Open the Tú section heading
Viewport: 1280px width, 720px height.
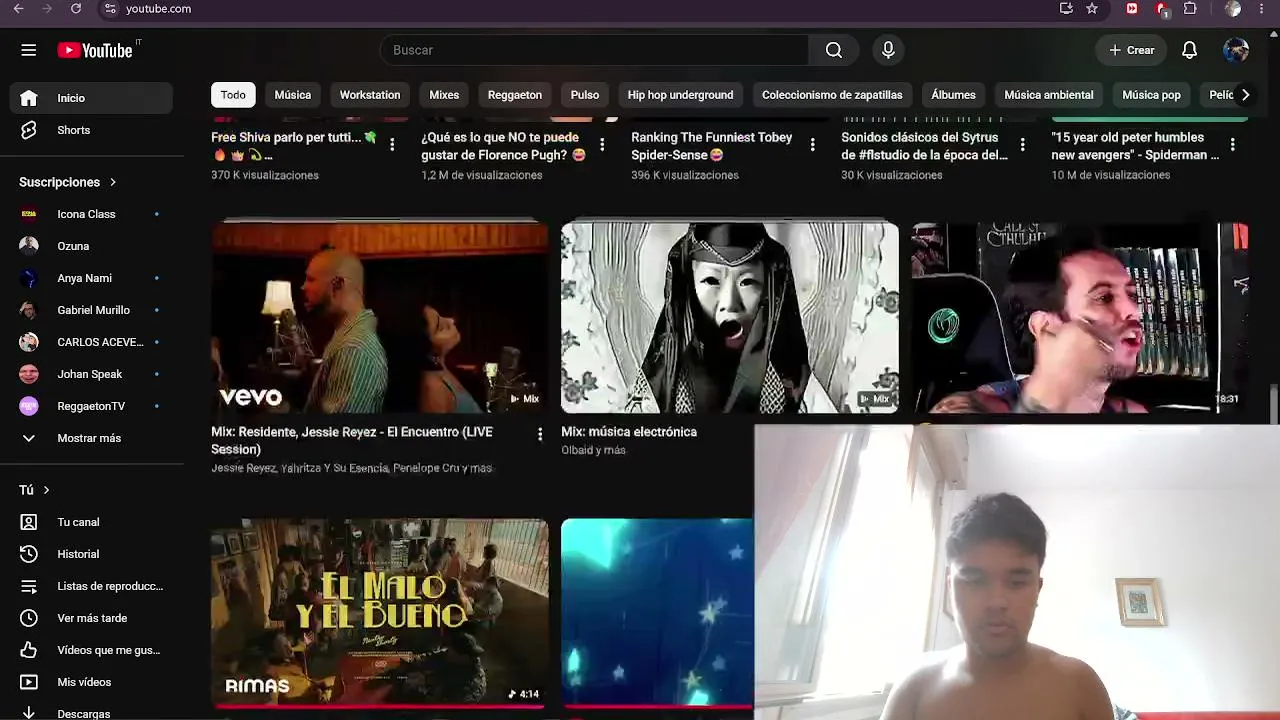tap(34, 490)
